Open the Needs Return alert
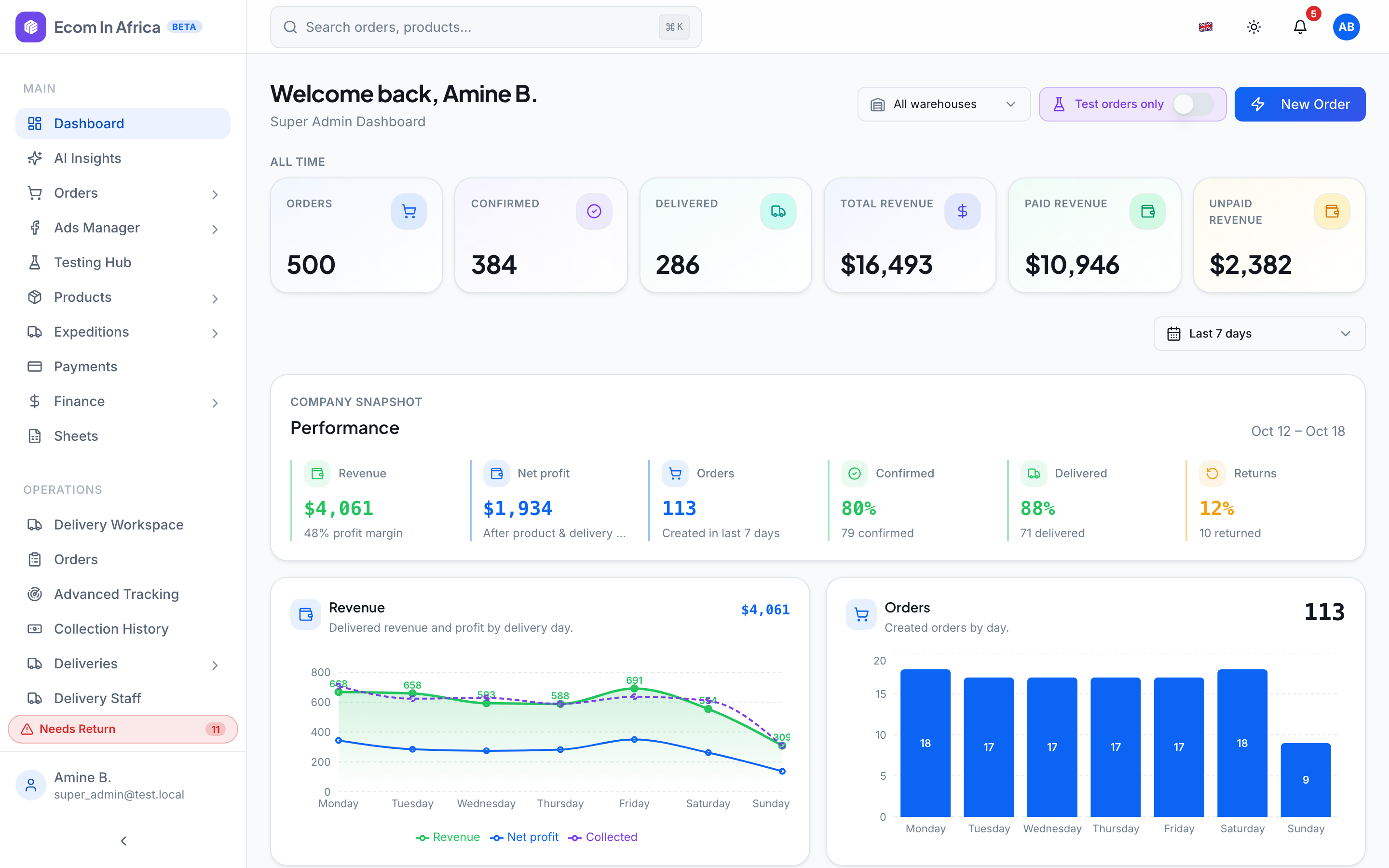Viewport: 1389px width, 868px height. (x=123, y=729)
